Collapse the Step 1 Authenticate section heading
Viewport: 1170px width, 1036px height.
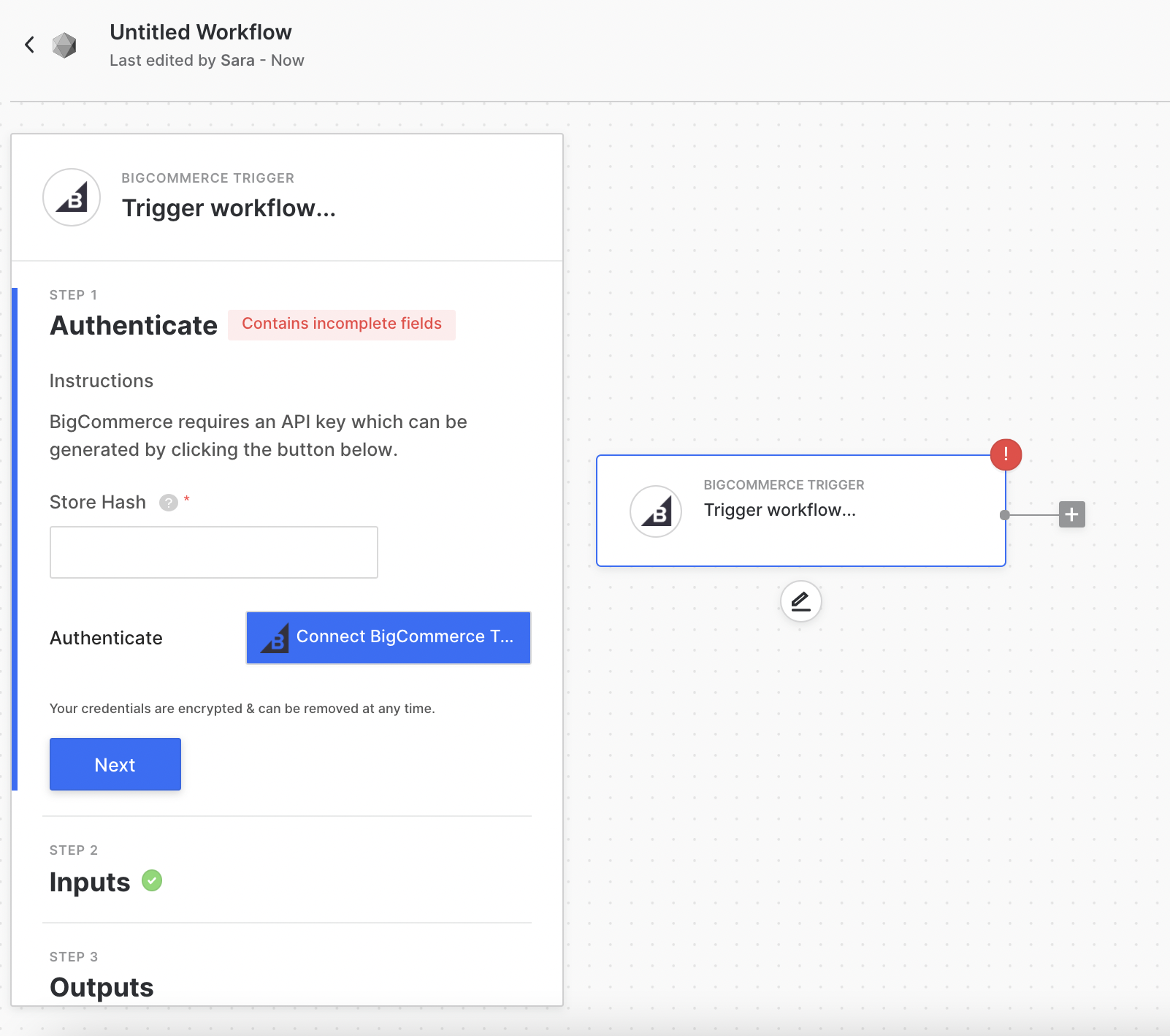pyautogui.click(x=134, y=325)
